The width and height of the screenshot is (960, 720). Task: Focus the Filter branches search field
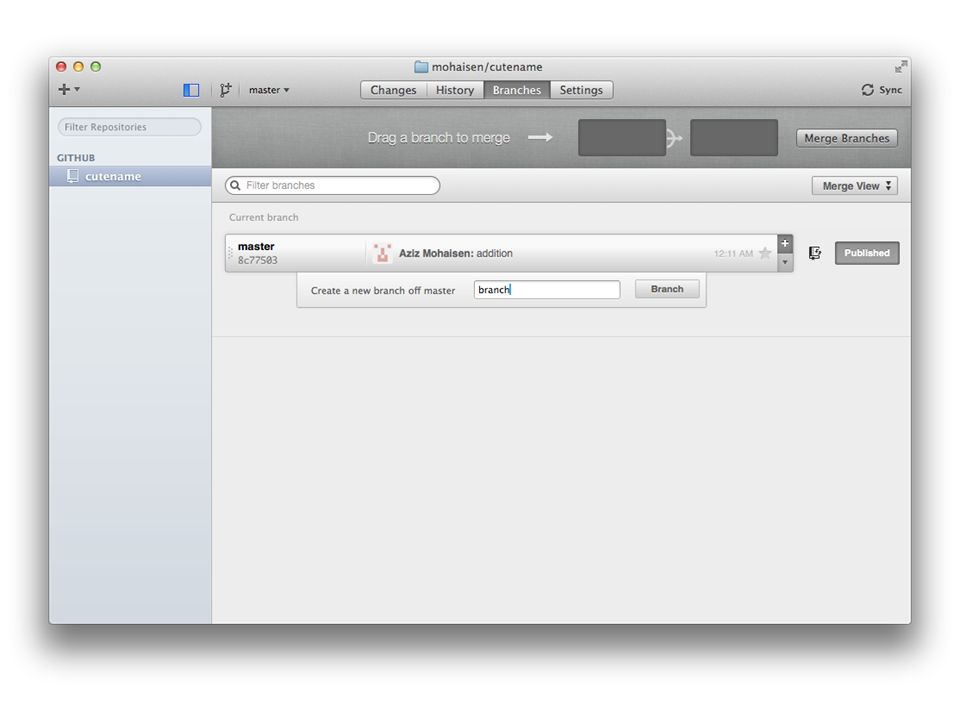pyautogui.click(x=332, y=186)
